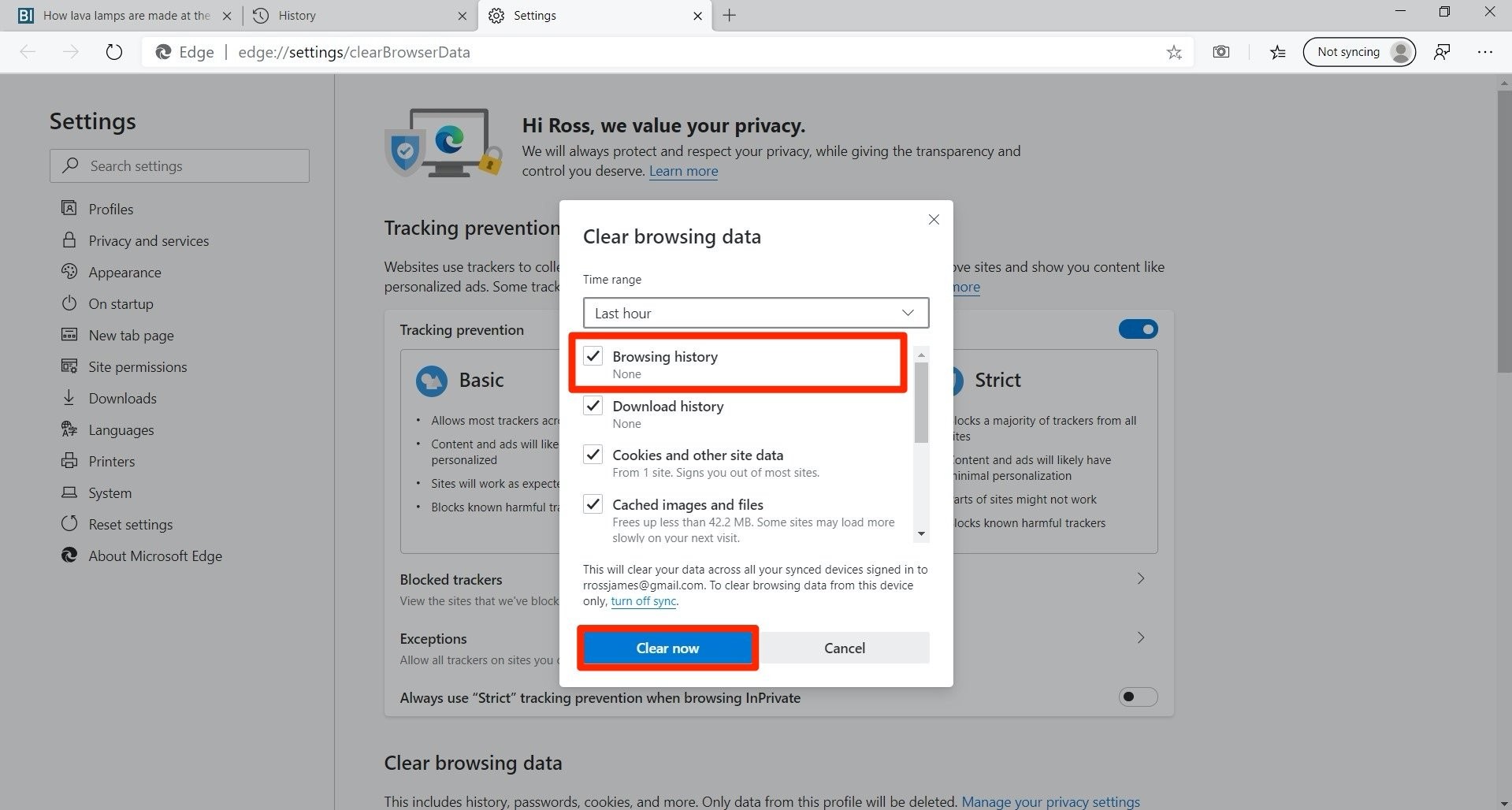Open the Profiles section icon
1512x810 pixels.
[x=69, y=208]
